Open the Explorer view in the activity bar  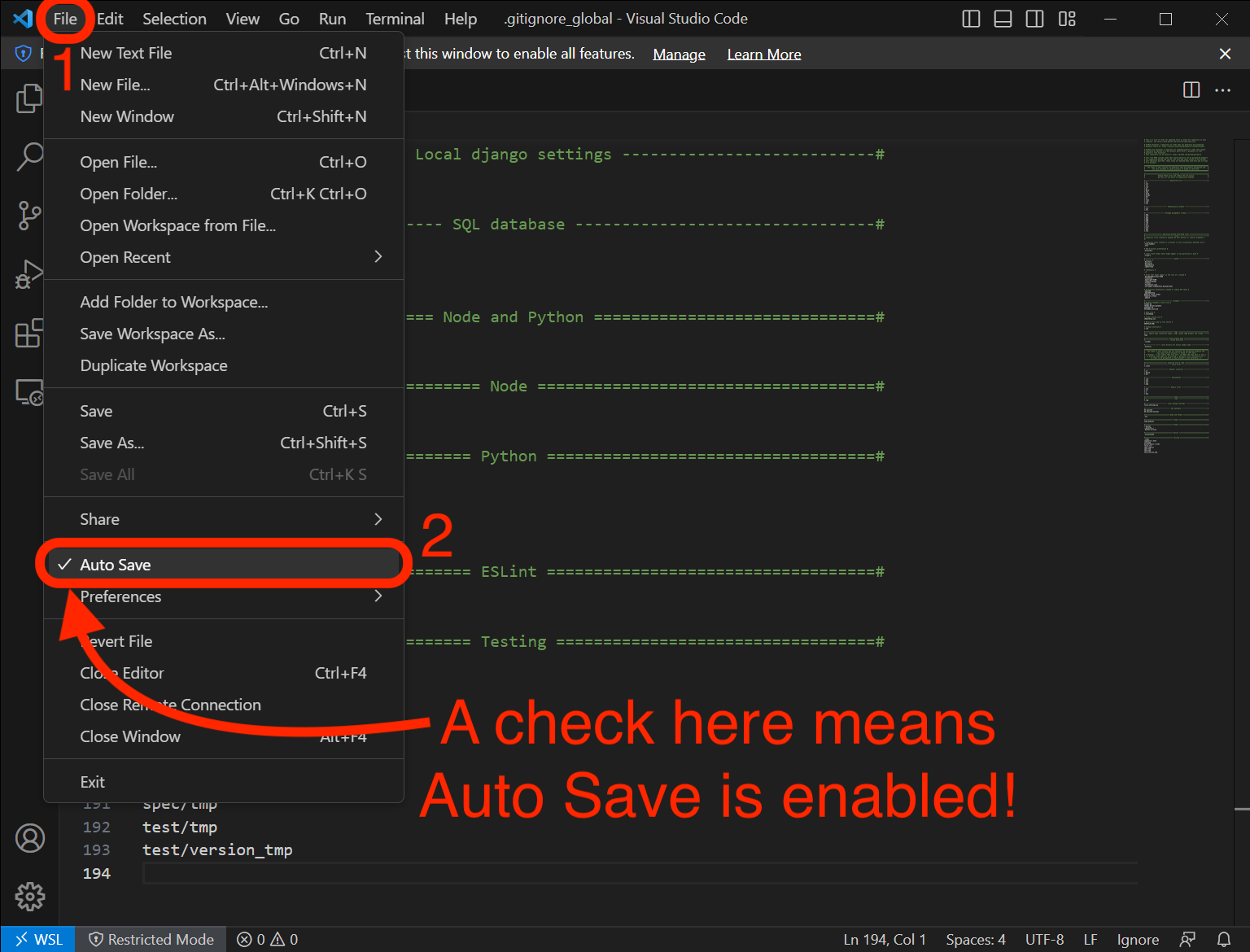pos(30,98)
